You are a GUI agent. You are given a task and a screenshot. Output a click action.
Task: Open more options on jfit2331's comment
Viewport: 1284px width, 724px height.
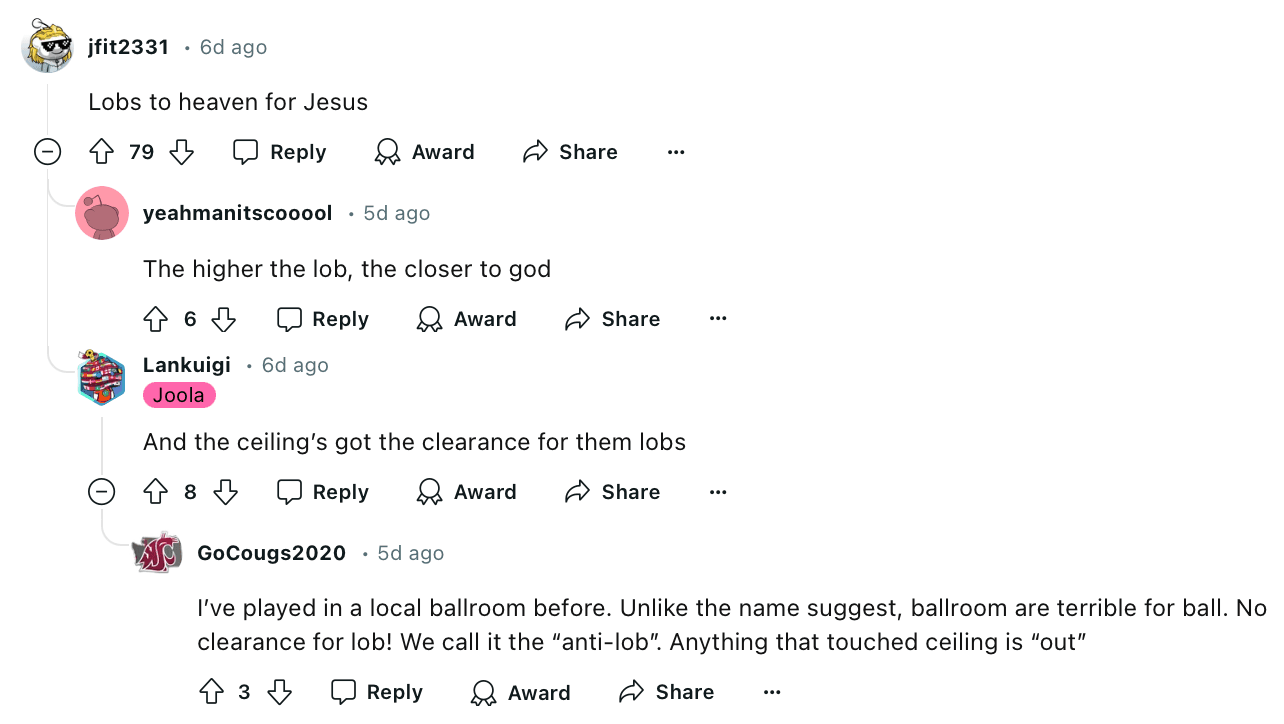[676, 152]
